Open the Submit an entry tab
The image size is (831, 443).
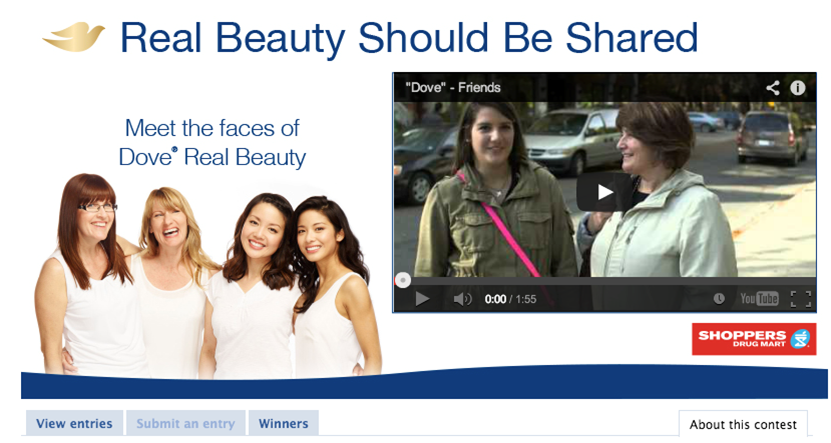[x=185, y=423]
